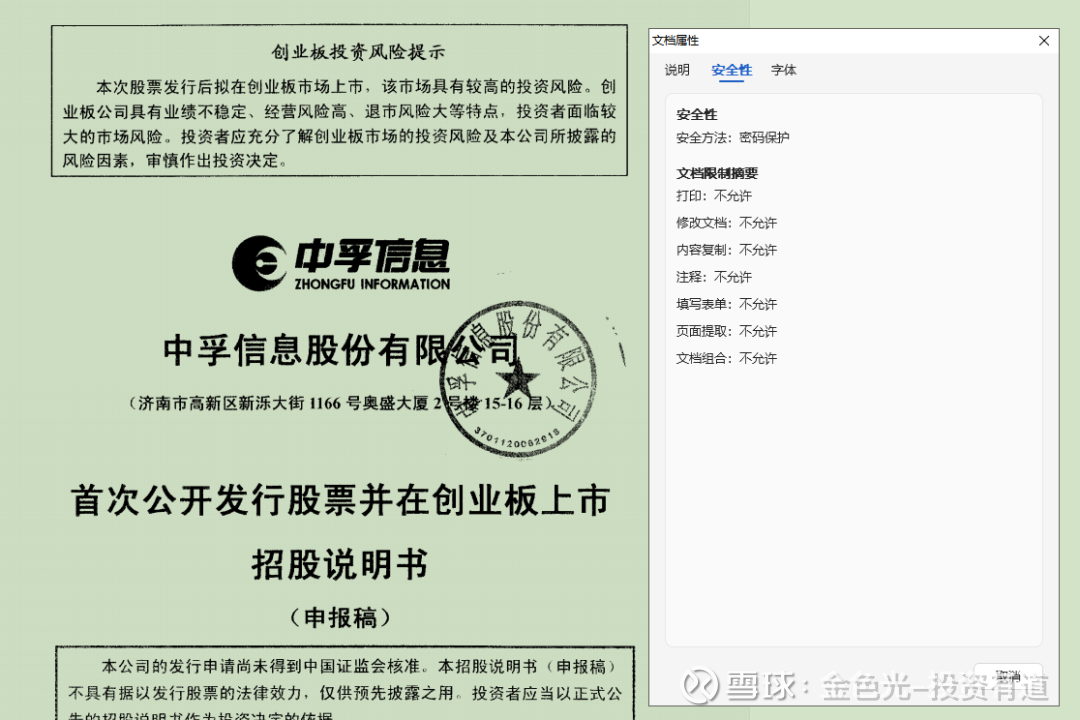Click the 文档属性 dialog title
This screenshot has width=1080, height=720.
pos(675,41)
